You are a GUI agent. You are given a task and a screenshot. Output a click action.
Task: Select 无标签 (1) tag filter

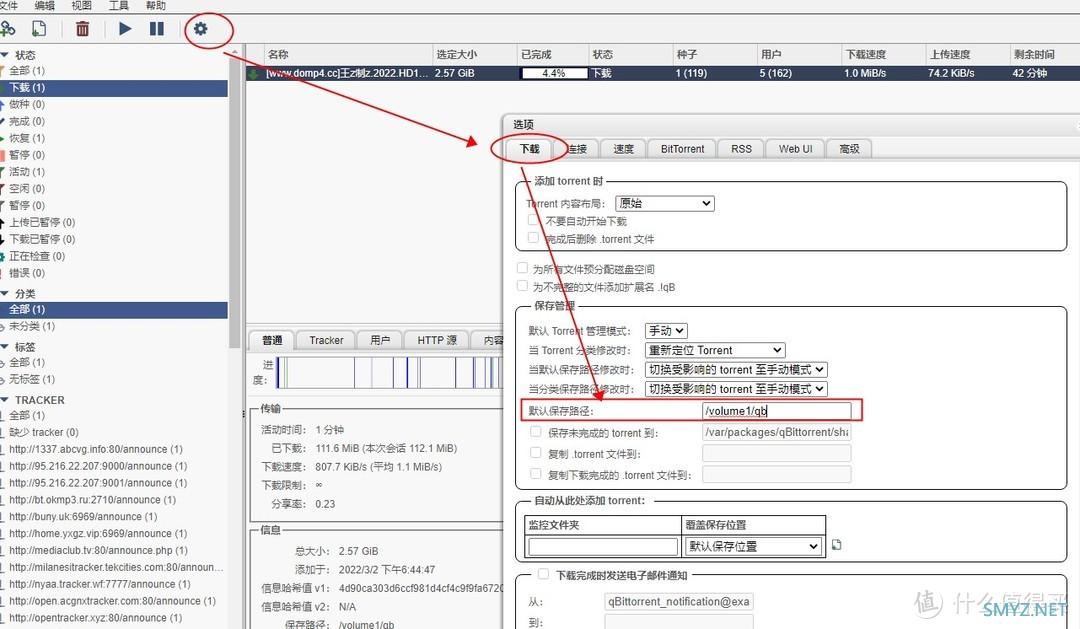114,379
